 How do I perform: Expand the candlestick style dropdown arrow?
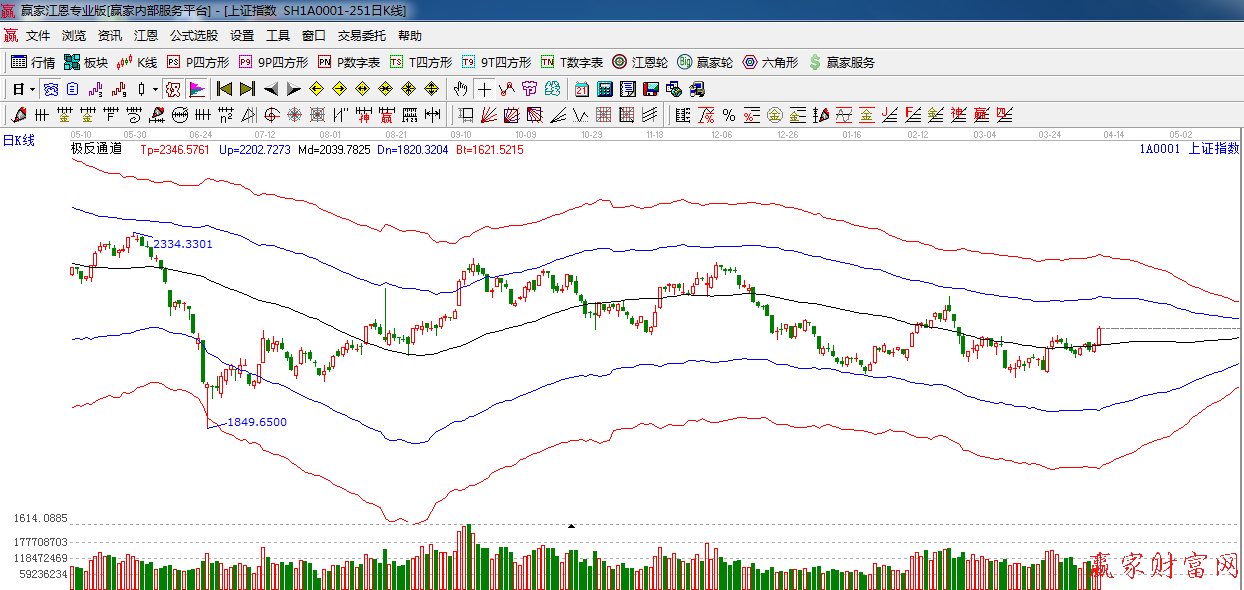point(155,89)
